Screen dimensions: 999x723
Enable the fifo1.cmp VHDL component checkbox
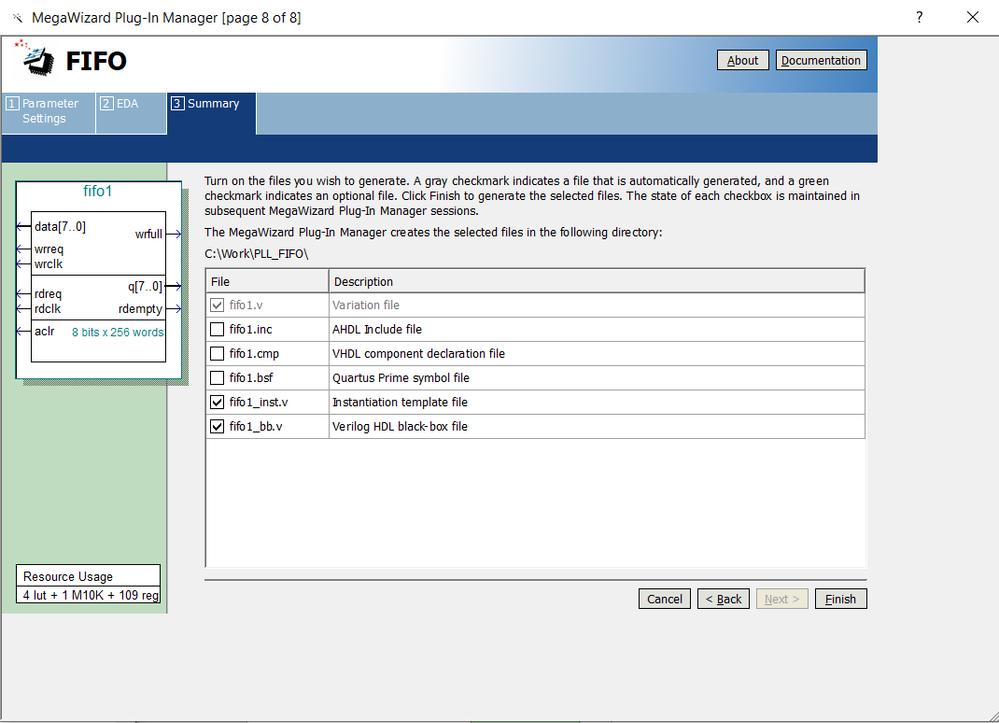[217, 354]
